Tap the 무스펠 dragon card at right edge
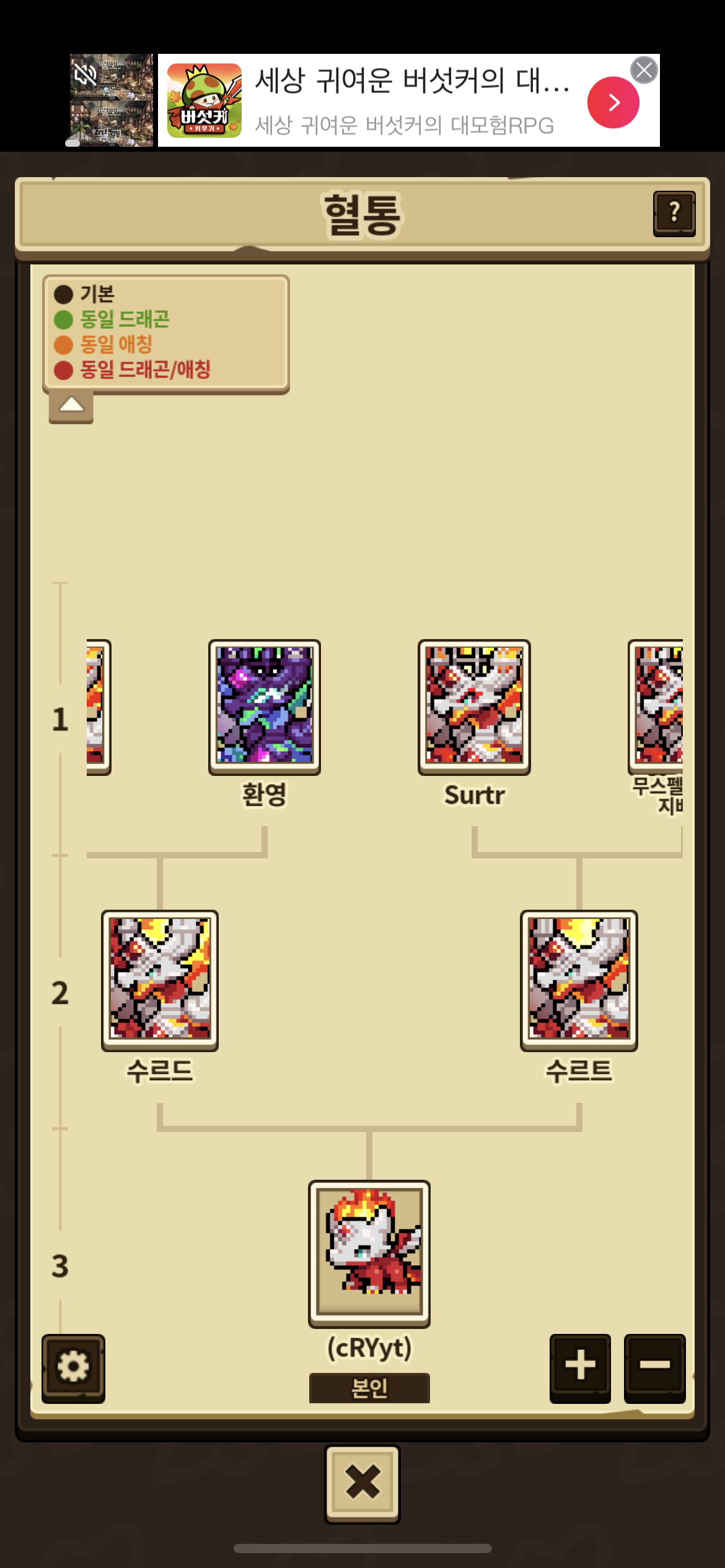 (656, 707)
